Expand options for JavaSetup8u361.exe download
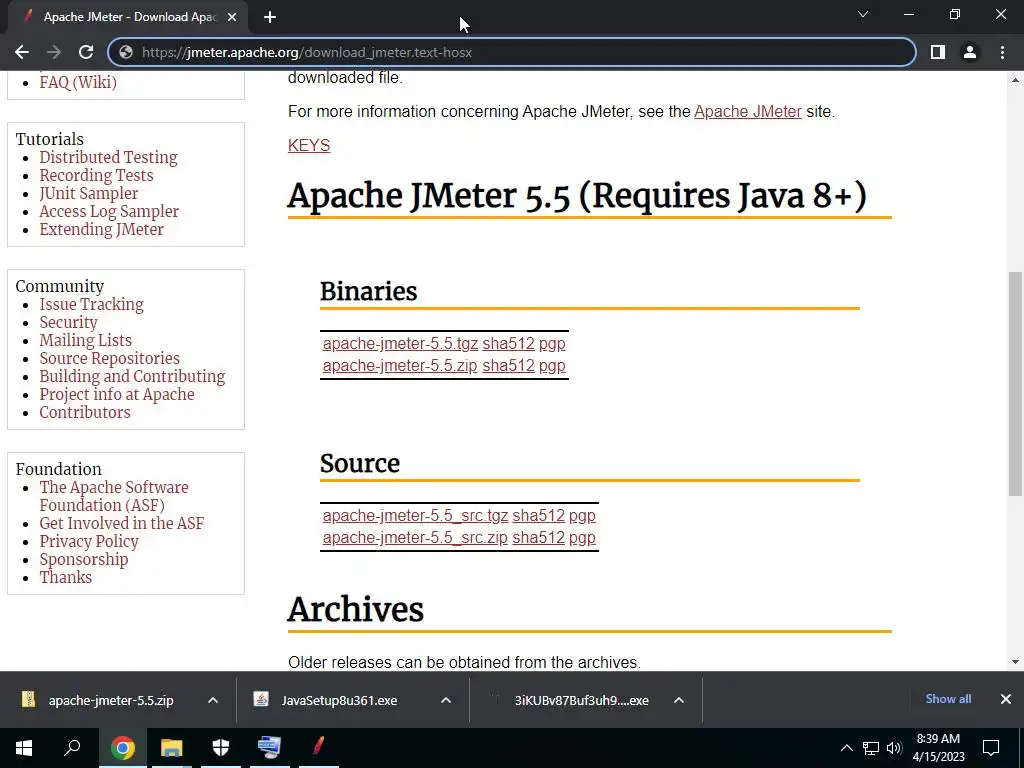This screenshot has width=1024, height=768. pyautogui.click(x=446, y=700)
